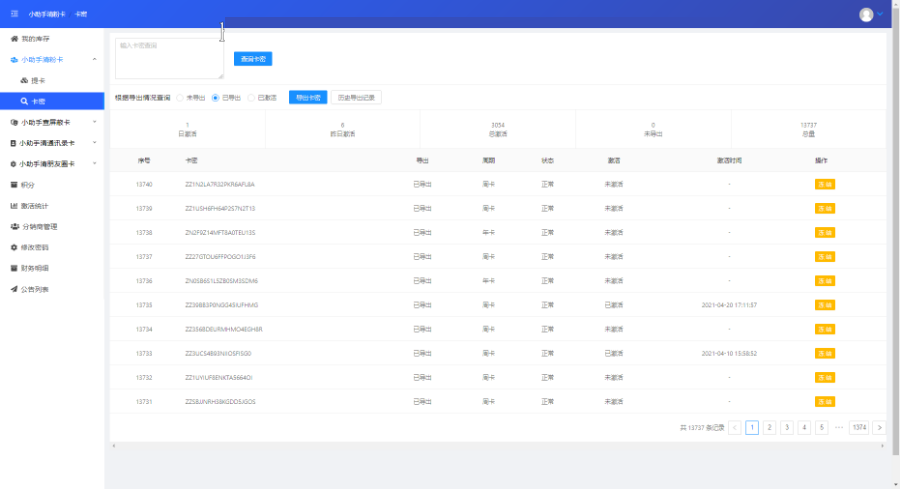Select the 已导出 radio button

coord(216,98)
